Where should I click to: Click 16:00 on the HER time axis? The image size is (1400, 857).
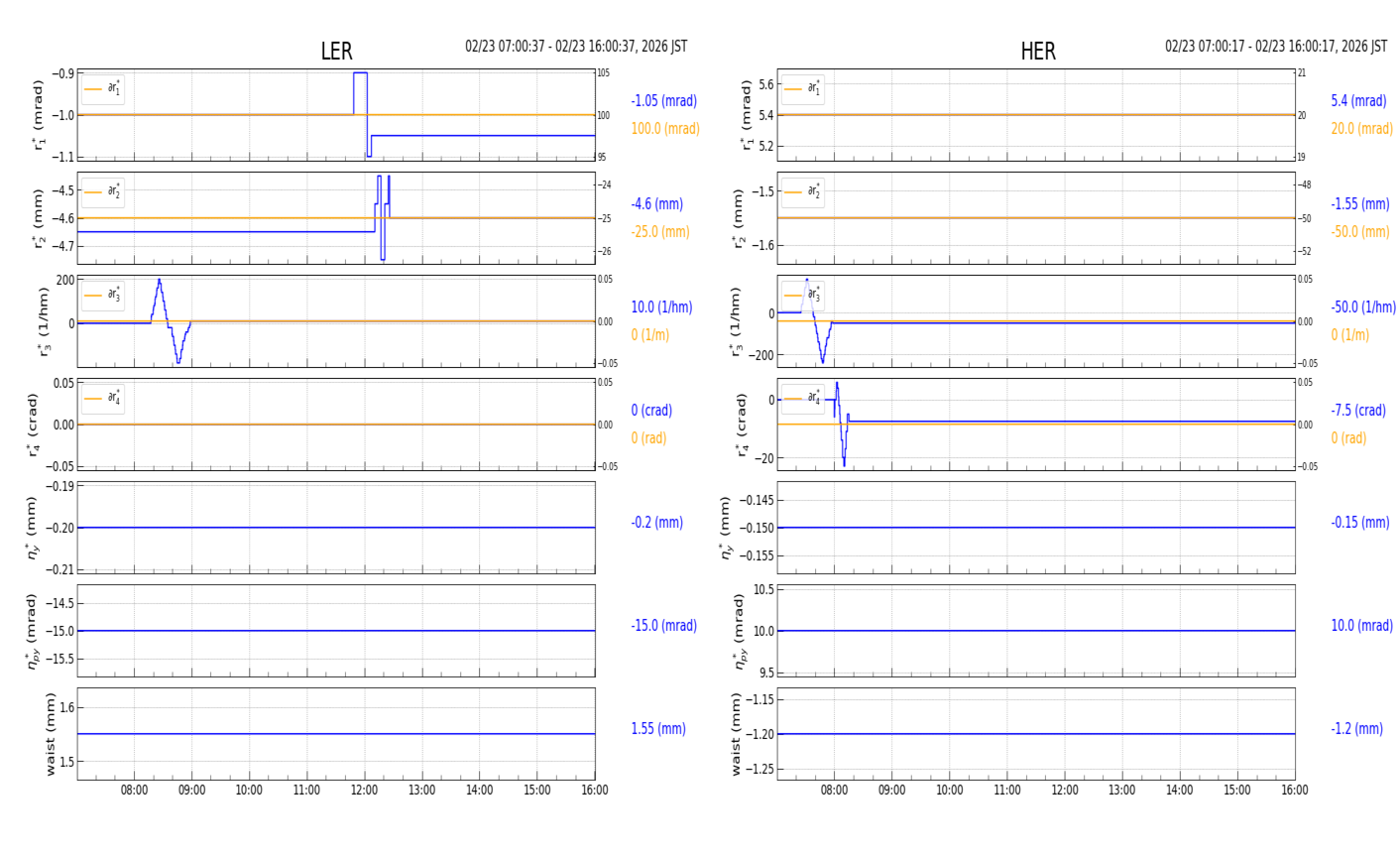click(x=1295, y=791)
